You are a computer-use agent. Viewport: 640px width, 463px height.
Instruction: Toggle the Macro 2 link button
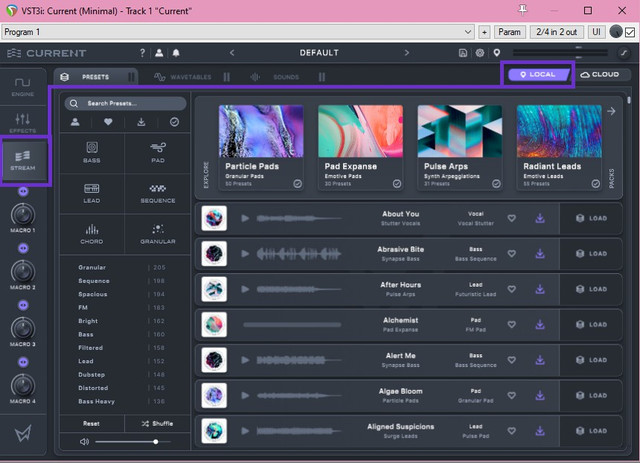23,248
